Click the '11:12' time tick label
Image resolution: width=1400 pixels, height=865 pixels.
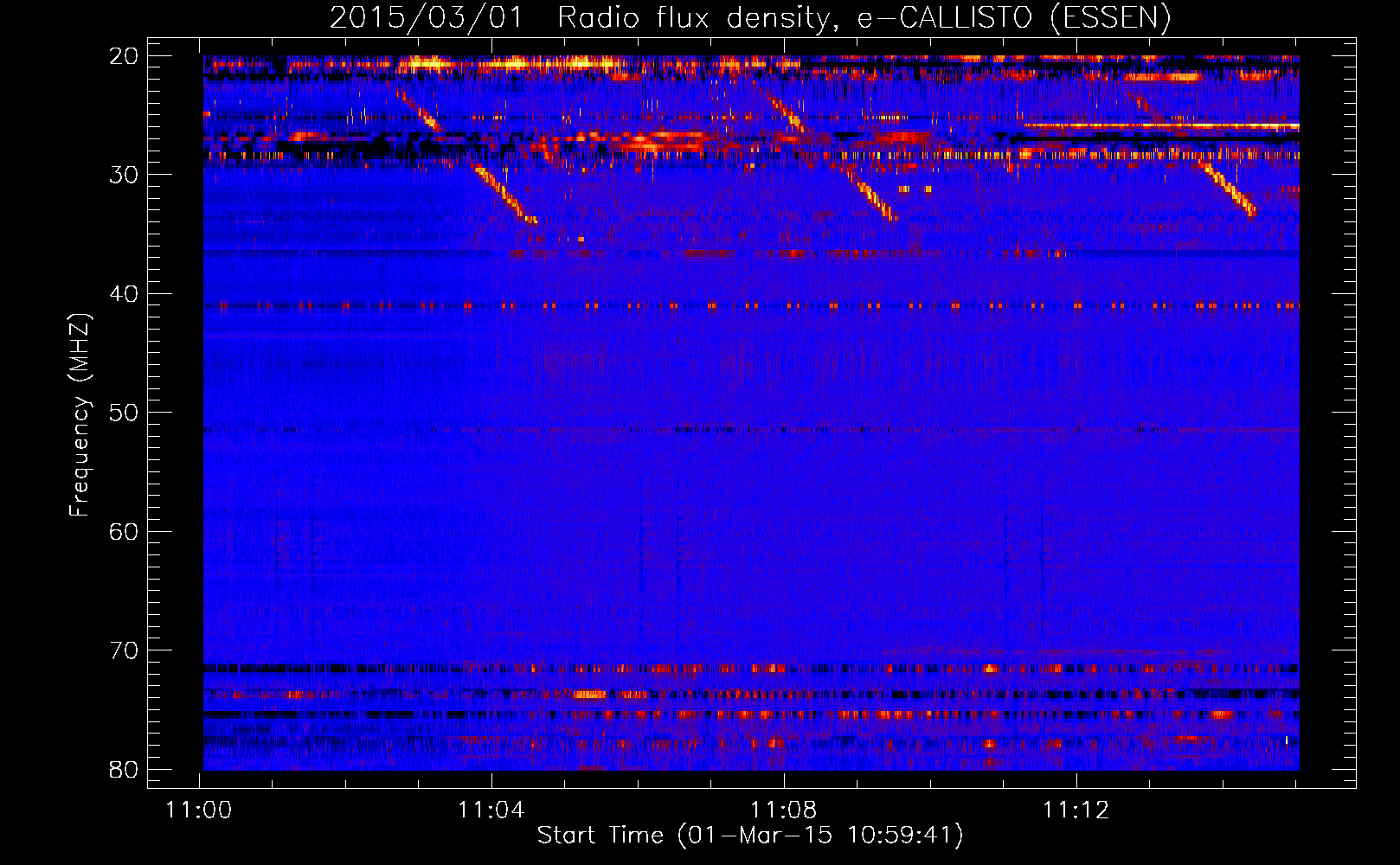[1076, 811]
